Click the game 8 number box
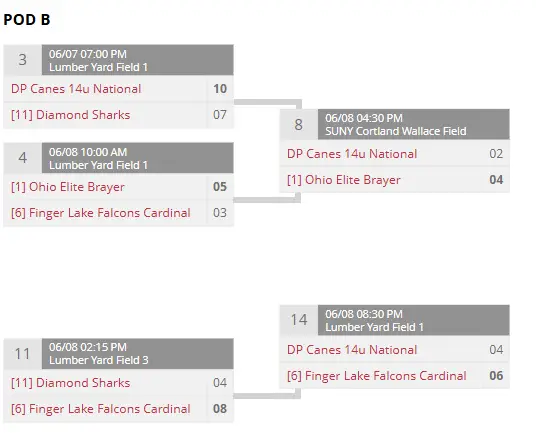 click(298, 124)
